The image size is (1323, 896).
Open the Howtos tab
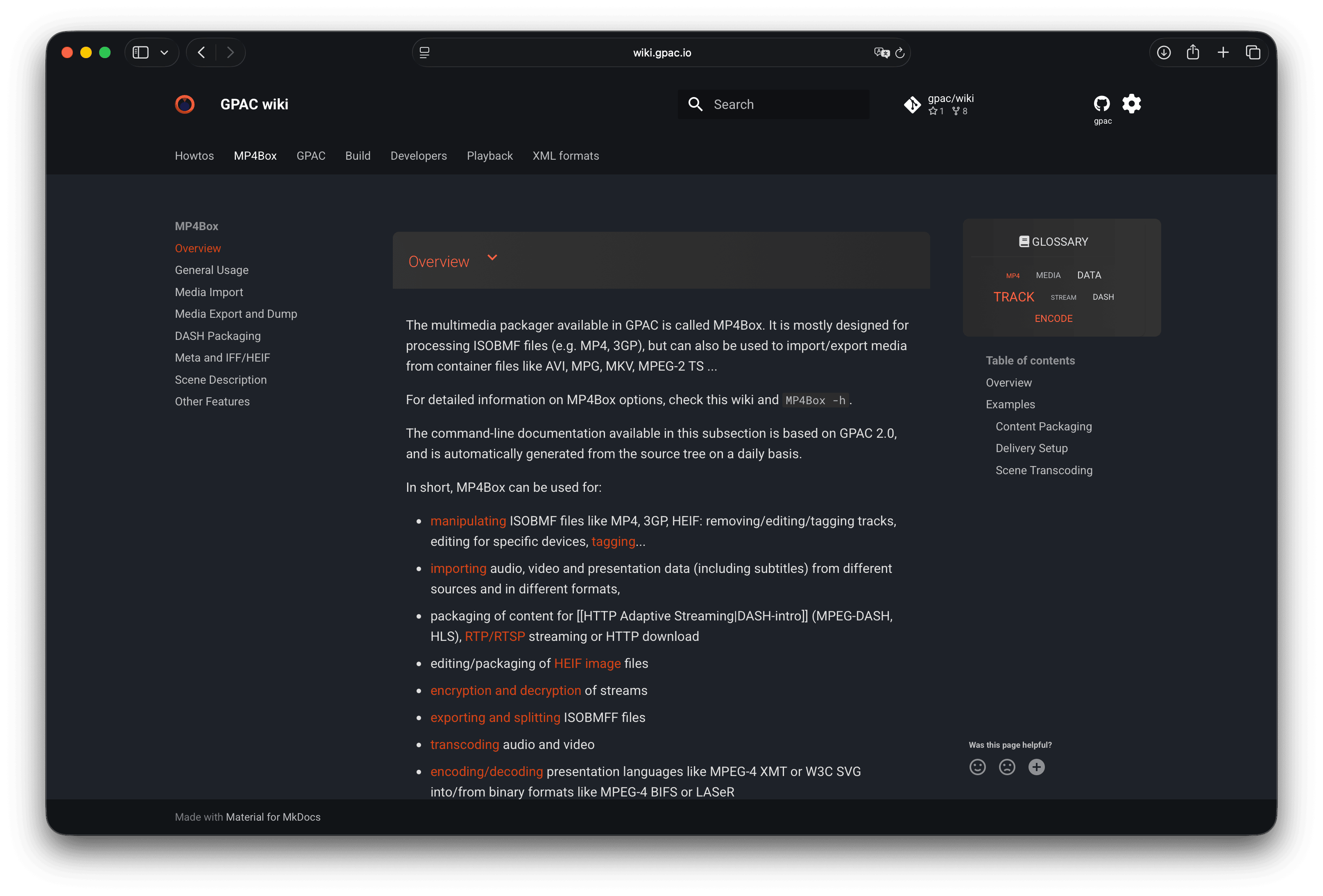(194, 155)
